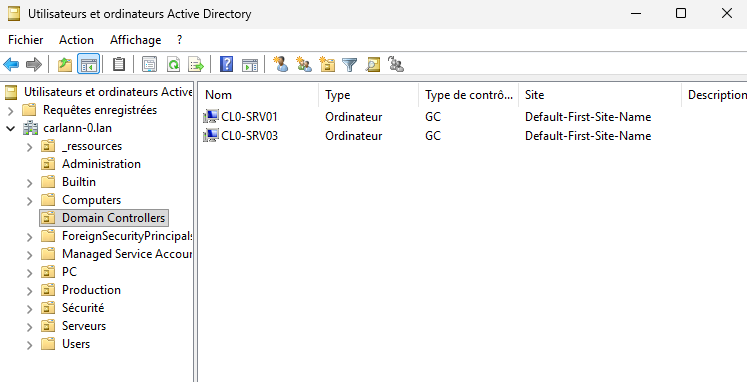747x382 pixels.
Task: Expand the ForeignSecurityPrincipals container
Action: (x=30, y=237)
